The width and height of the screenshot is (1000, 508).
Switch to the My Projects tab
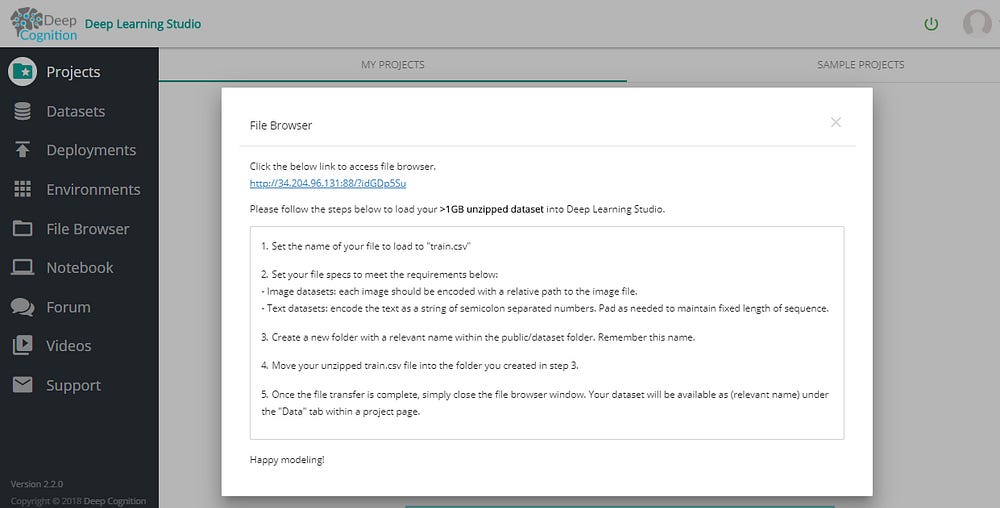(x=392, y=65)
